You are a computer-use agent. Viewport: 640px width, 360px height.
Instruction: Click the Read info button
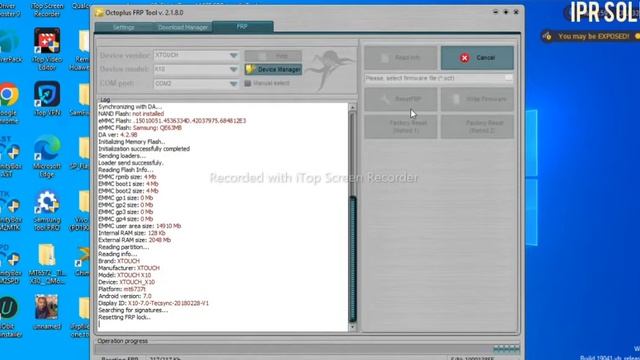coord(400,58)
